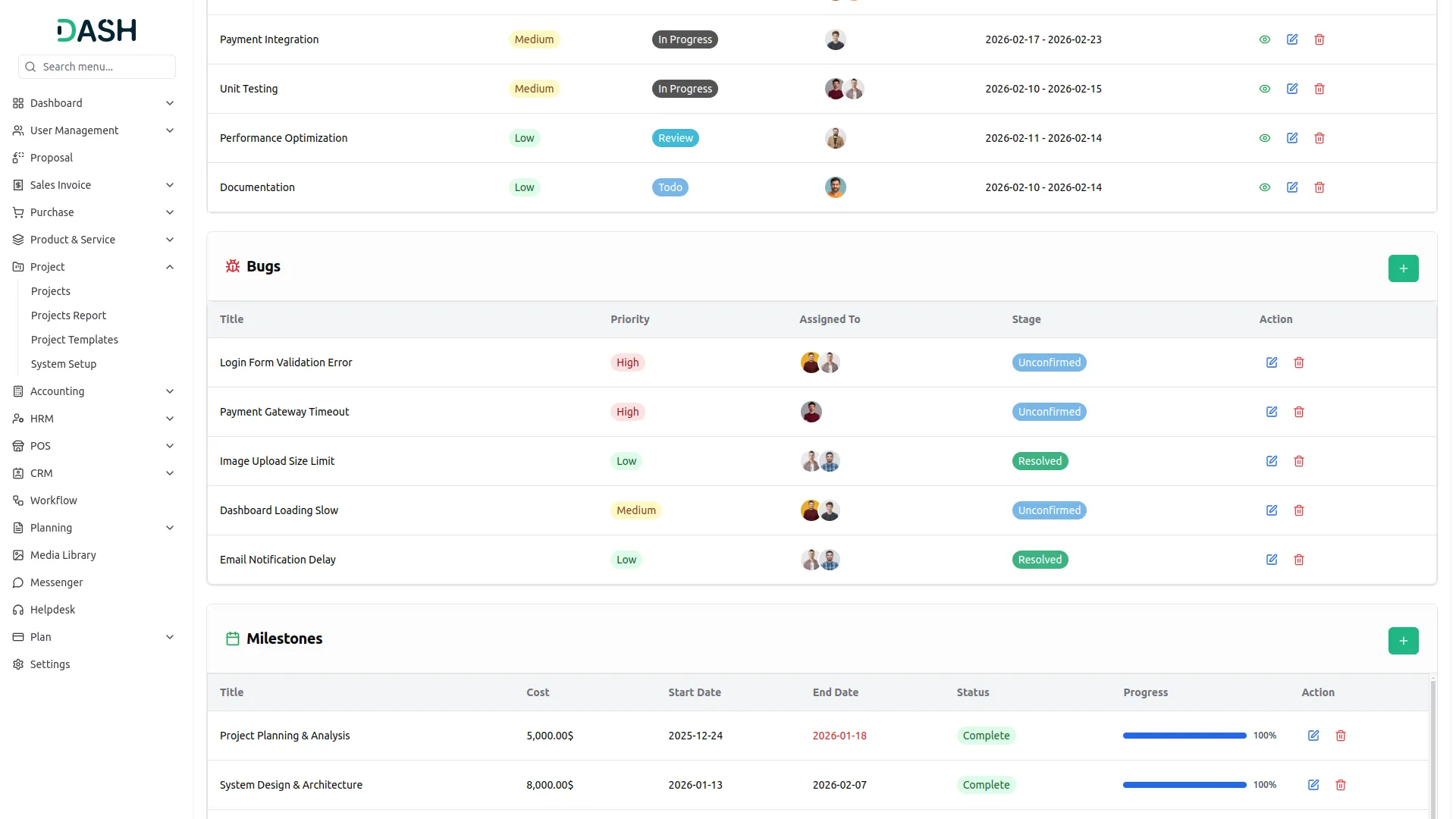Viewport: 1456px width, 819px height.
Task: Go to Helpdesk page
Action: coord(52,610)
